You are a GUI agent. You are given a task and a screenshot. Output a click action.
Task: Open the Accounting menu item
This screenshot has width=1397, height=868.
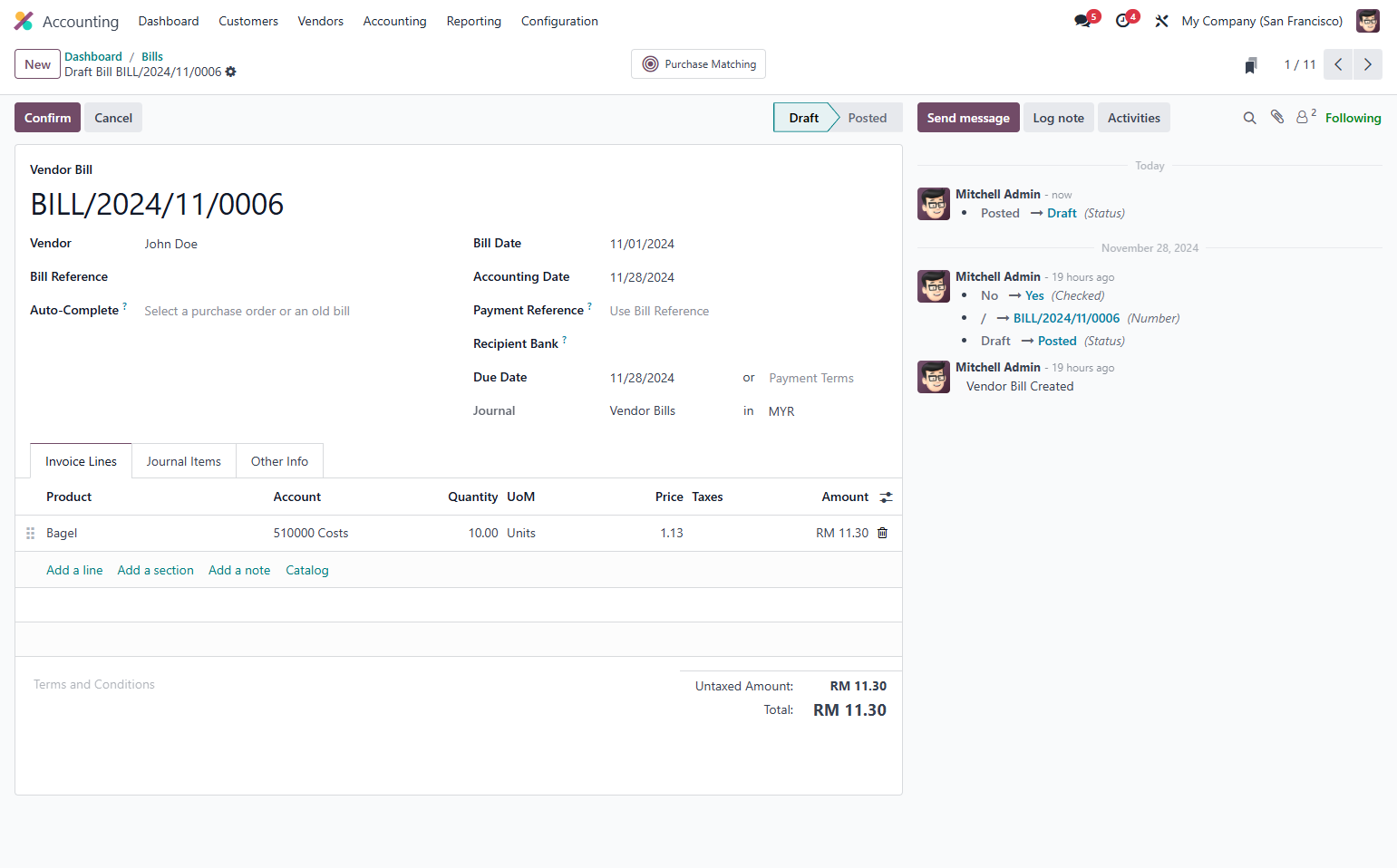point(394,21)
